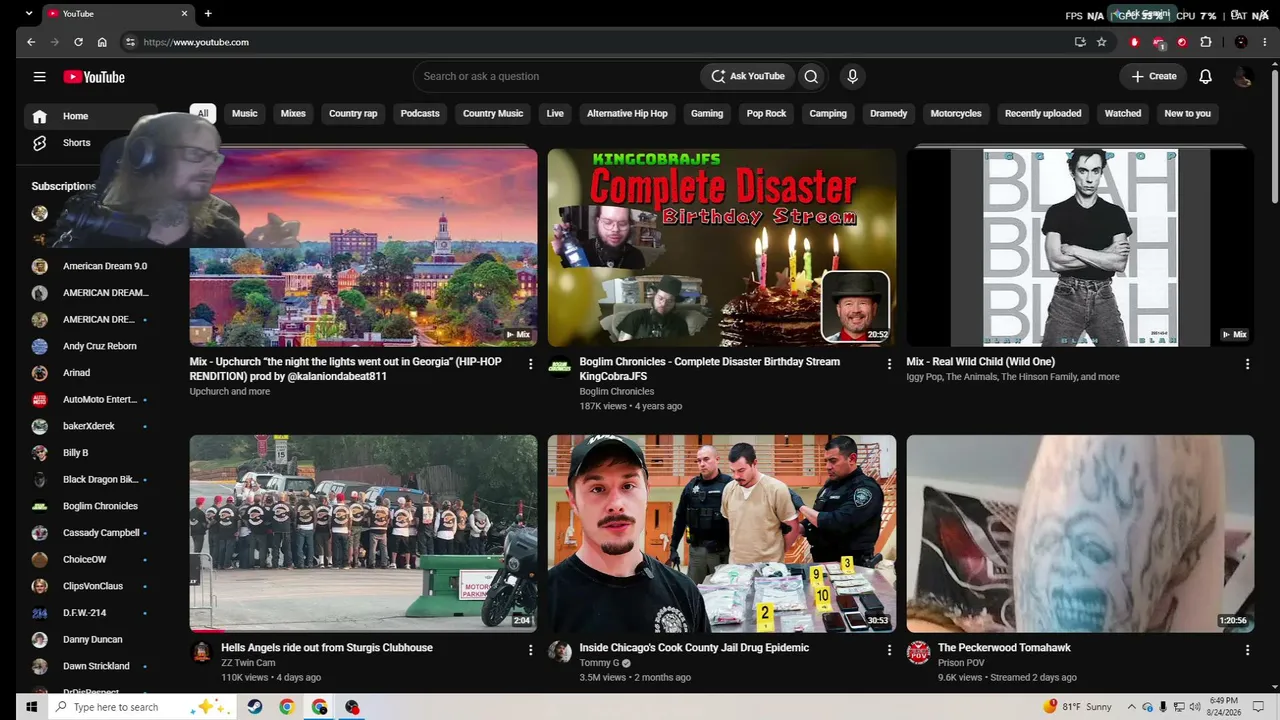Open the Chrome three-dot menu
Image resolution: width=1280 pixels, height=720 pixels.
click(1263, 42)
